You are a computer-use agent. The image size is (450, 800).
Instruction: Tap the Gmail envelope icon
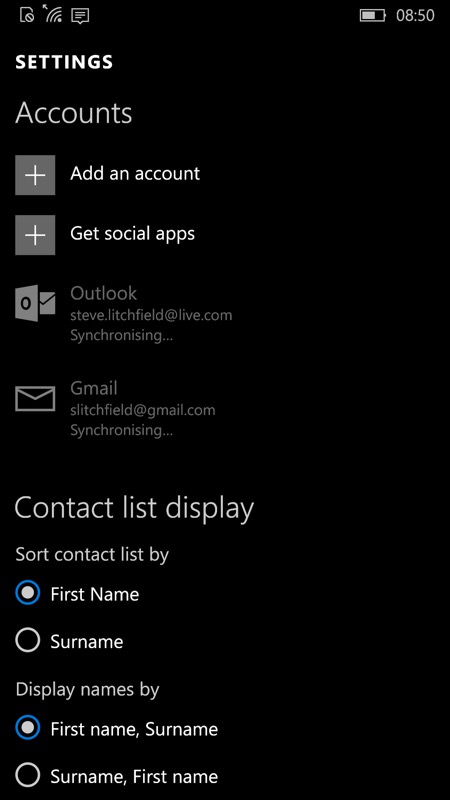point(35,398)
